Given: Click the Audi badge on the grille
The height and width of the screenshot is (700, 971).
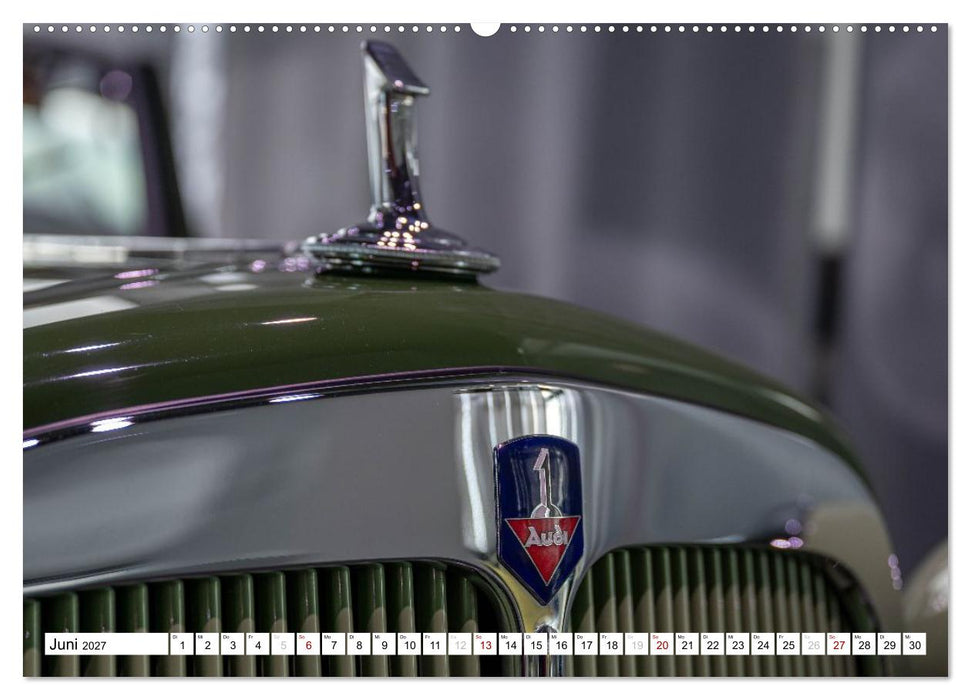Looking at the screenshot, I should point(539,519).
